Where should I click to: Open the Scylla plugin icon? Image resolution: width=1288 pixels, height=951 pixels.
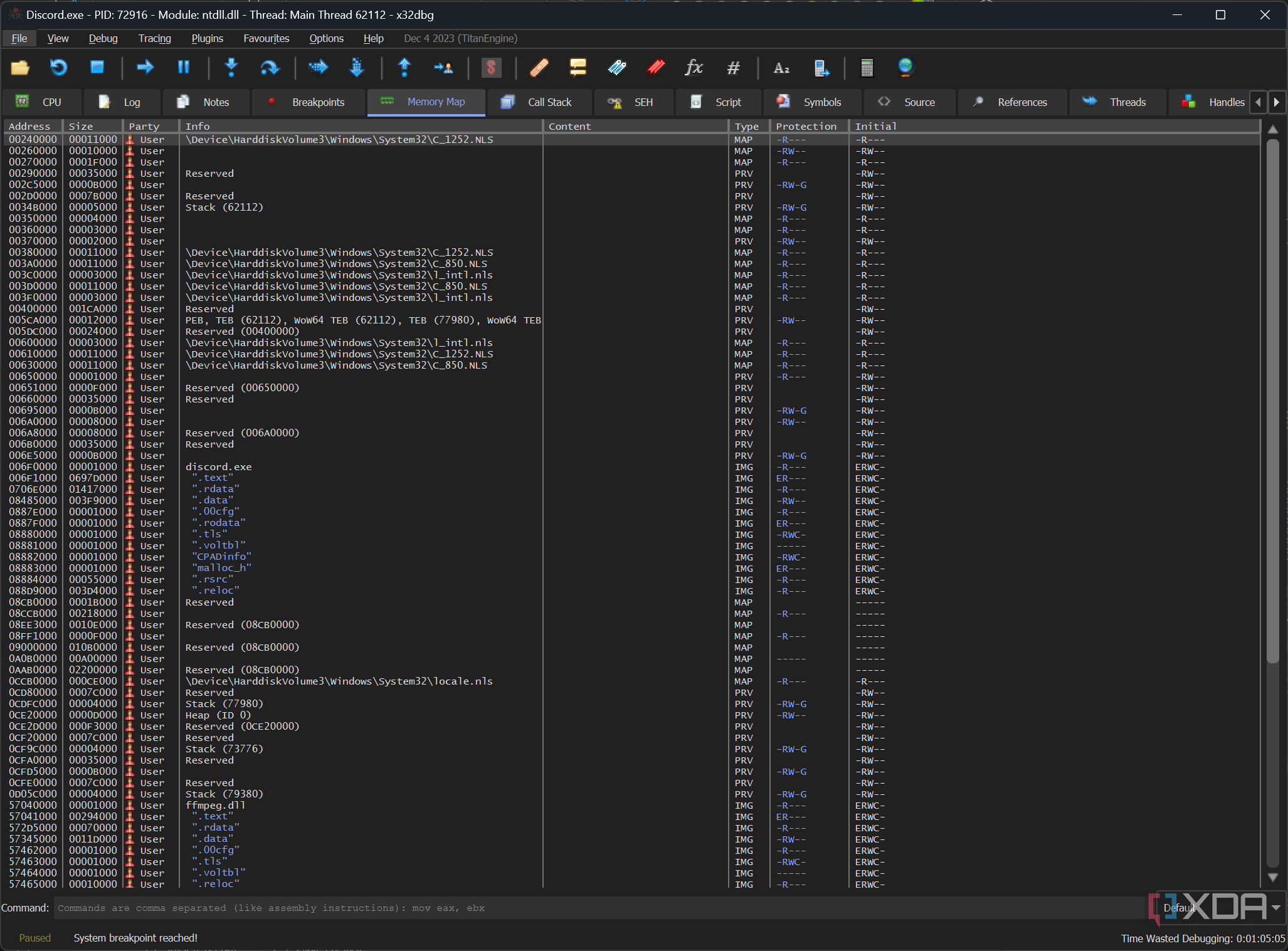click(491, 67)
